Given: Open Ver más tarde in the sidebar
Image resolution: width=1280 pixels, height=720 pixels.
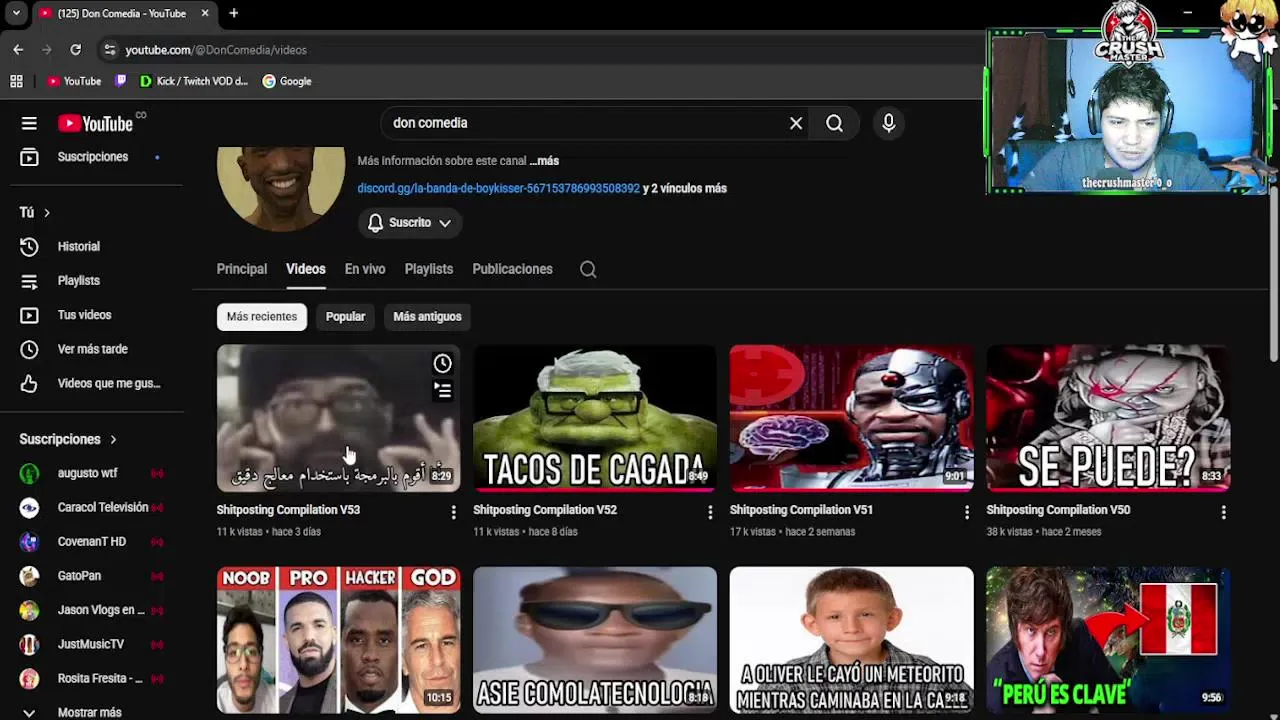Looking at the screenshot, I should point(92,349).
